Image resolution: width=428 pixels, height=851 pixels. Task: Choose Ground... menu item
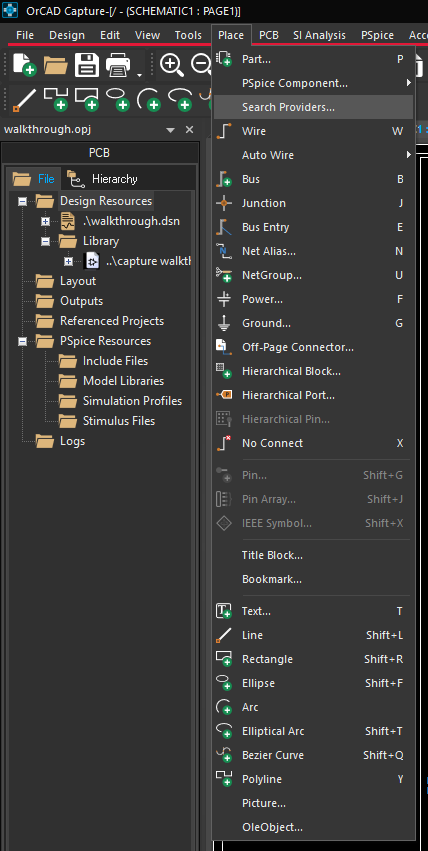tap(314, 323)
